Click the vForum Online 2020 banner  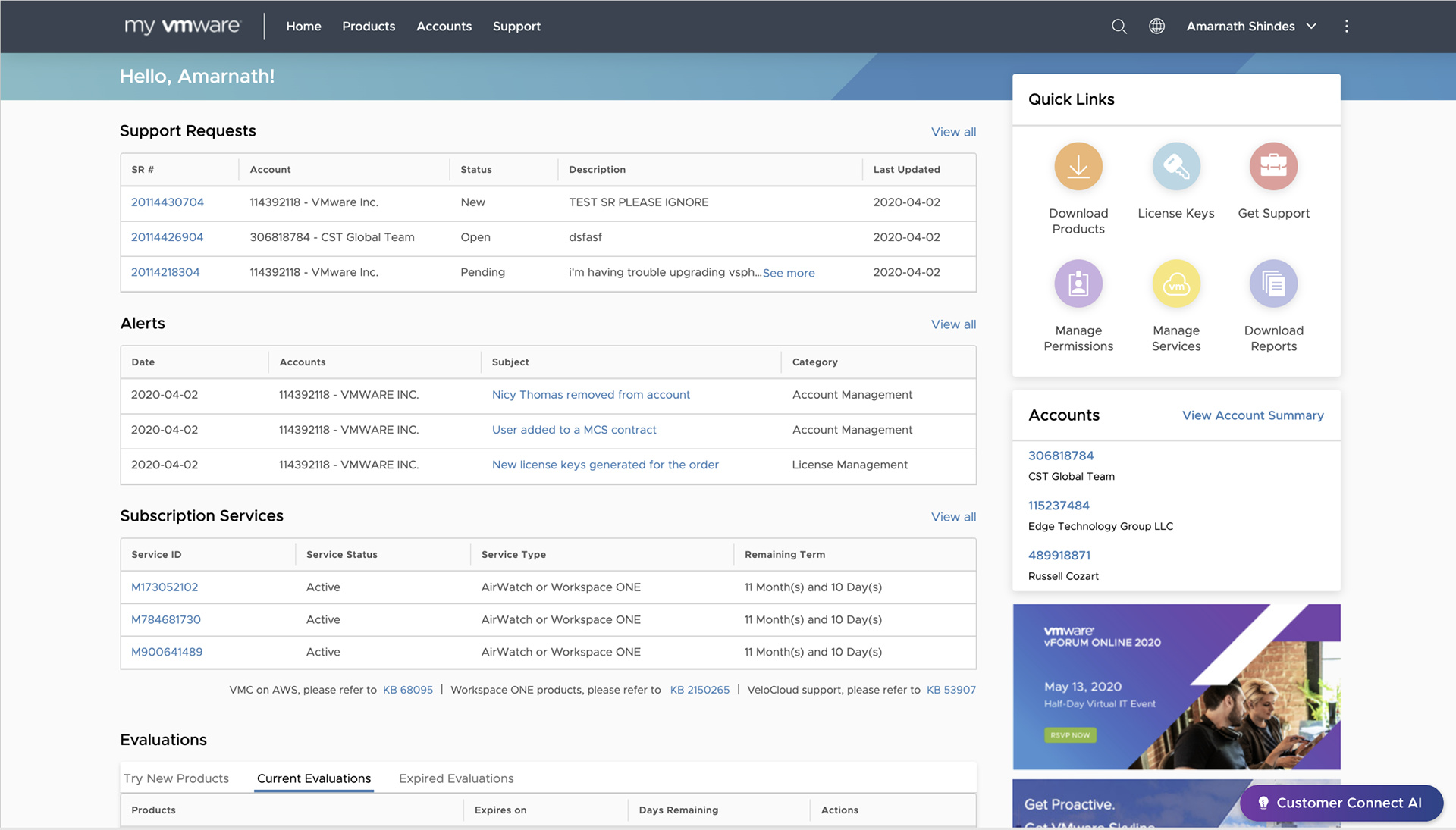[1176, 687]
